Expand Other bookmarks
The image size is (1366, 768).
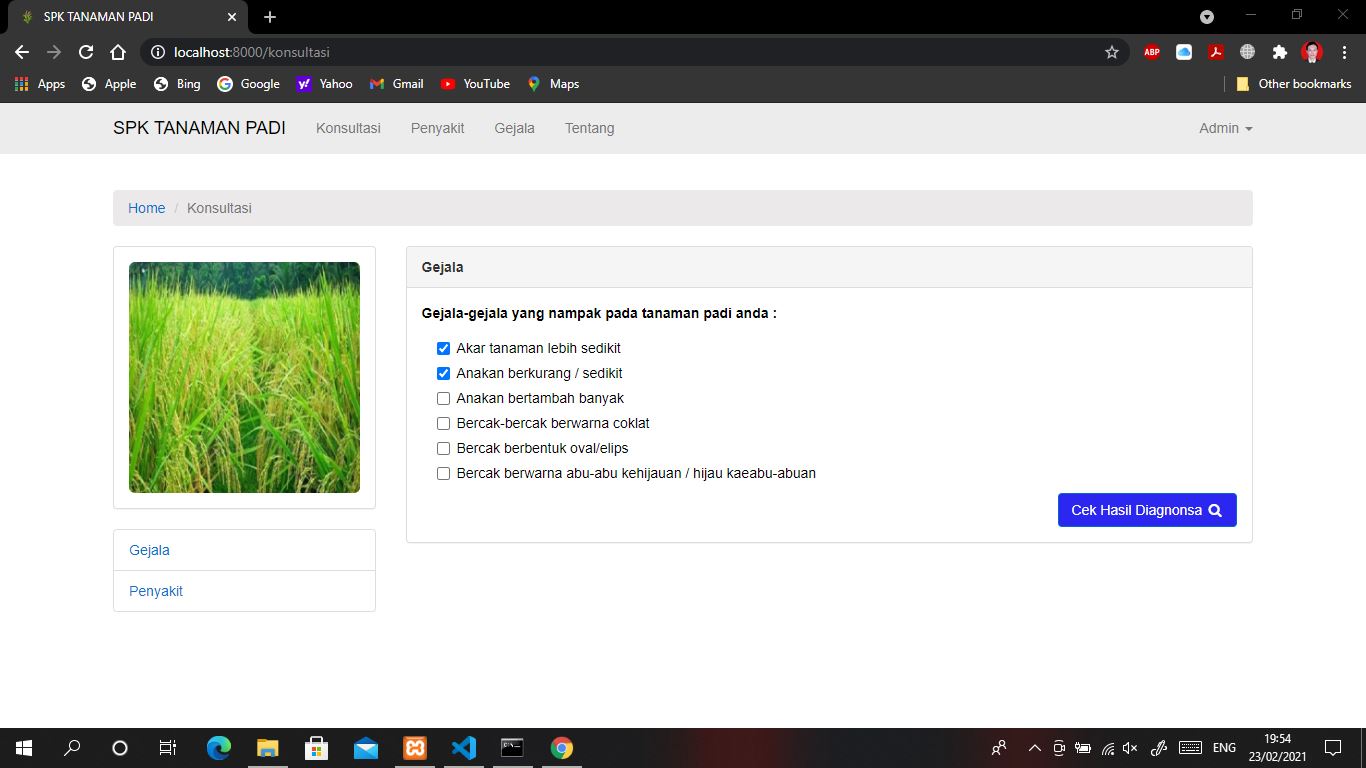click(x=1293, y=84)
